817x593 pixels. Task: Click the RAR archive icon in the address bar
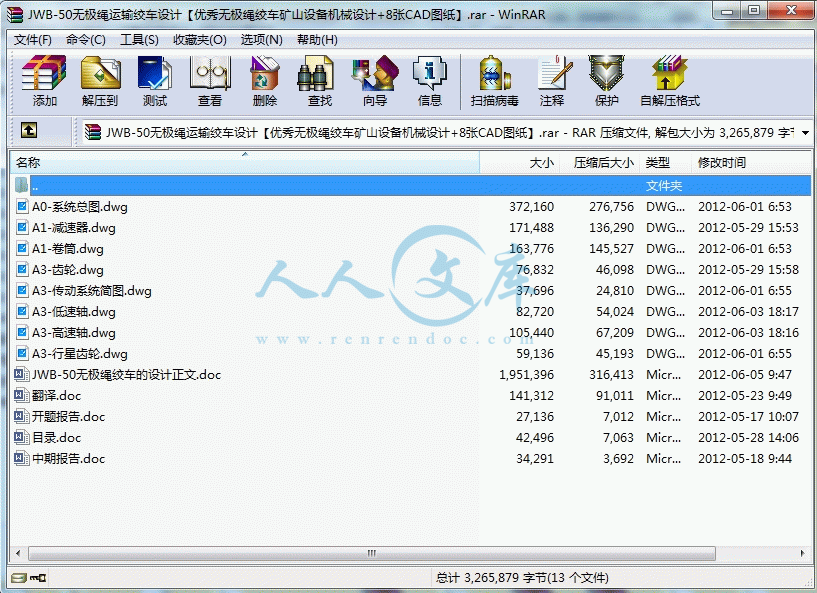click(93, 132)
